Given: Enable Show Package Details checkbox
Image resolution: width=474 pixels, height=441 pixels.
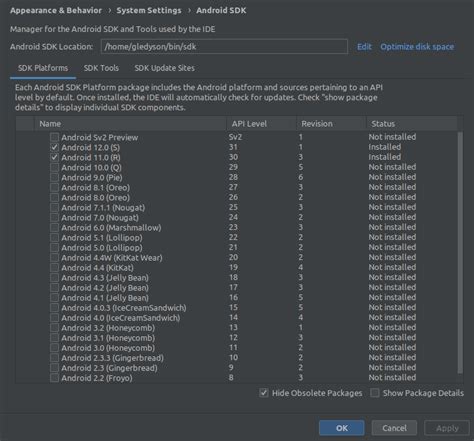Looking at the screenshot, I should (375, 393).
